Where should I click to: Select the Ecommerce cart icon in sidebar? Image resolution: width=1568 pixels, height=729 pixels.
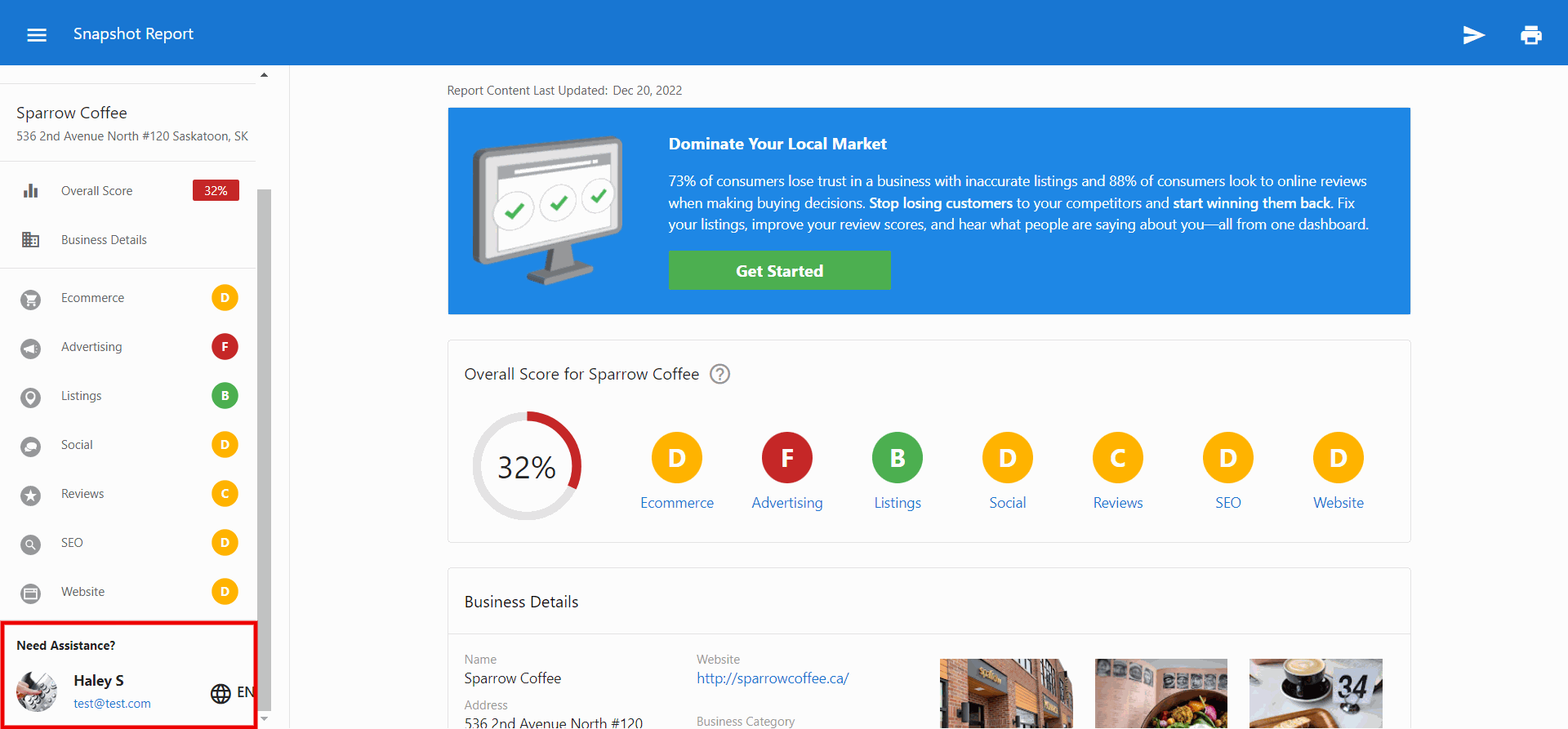click(x=31, y=299)
